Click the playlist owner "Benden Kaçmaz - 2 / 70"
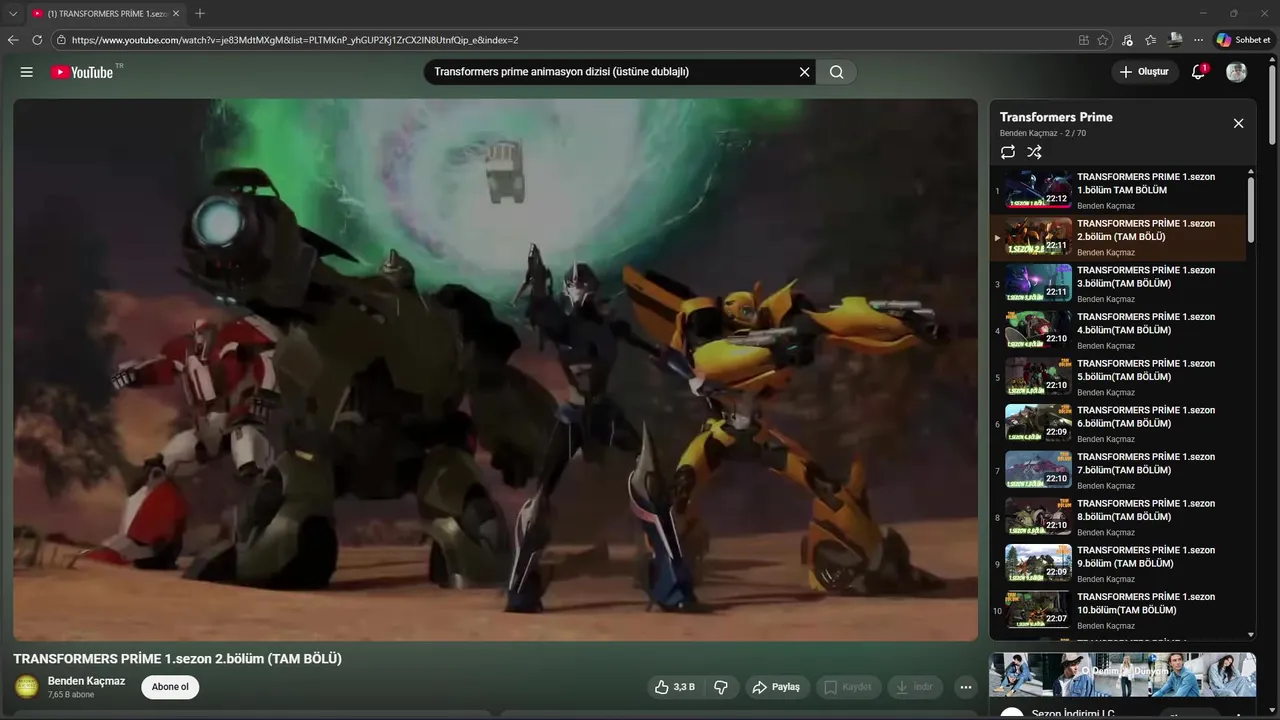This screenshot has width=1280, height=720. click(x=1043, y=133)
